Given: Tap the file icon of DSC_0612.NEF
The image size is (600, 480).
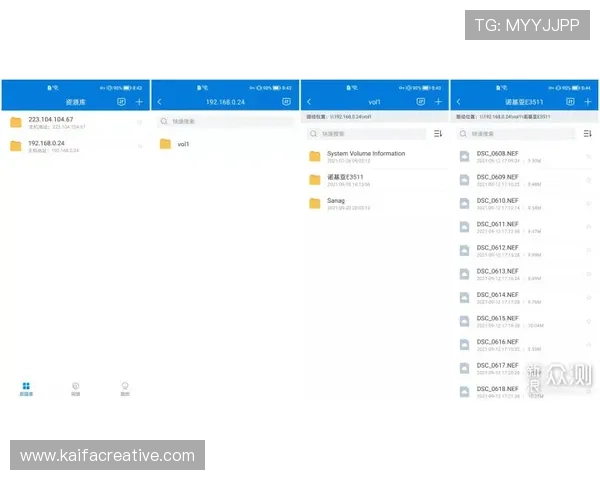Looking at the screenshot, I should click(x=465, y=251).
